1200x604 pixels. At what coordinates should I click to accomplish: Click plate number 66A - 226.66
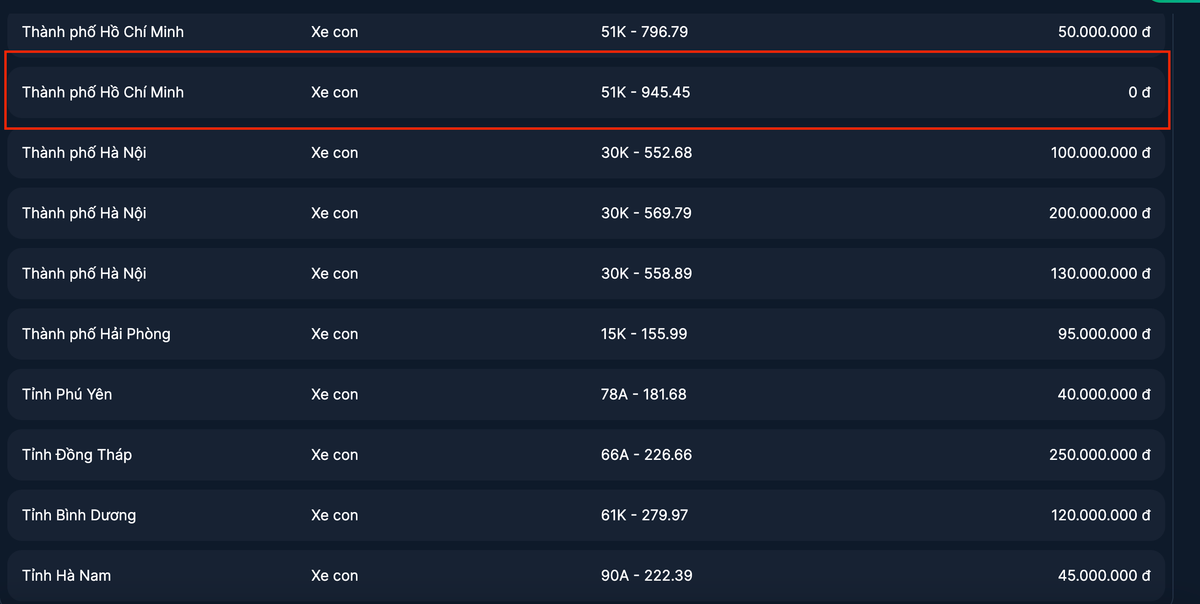tap(646, 455)
